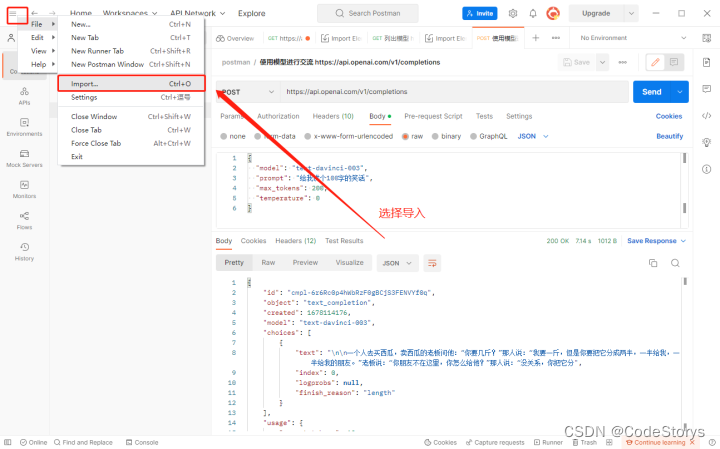Click the Beautify link
The height and width of the screenshot is (449, 720).
pos(669,136)
